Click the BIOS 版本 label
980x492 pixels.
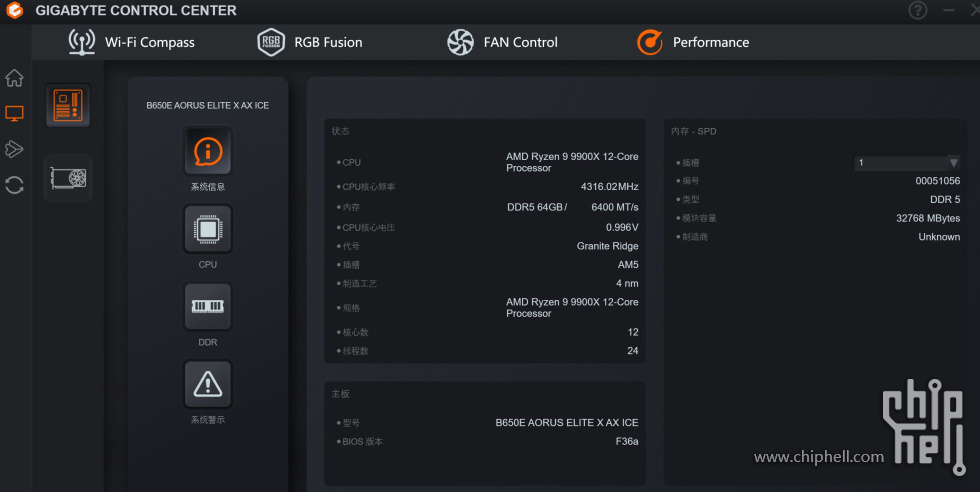[362, 441]
